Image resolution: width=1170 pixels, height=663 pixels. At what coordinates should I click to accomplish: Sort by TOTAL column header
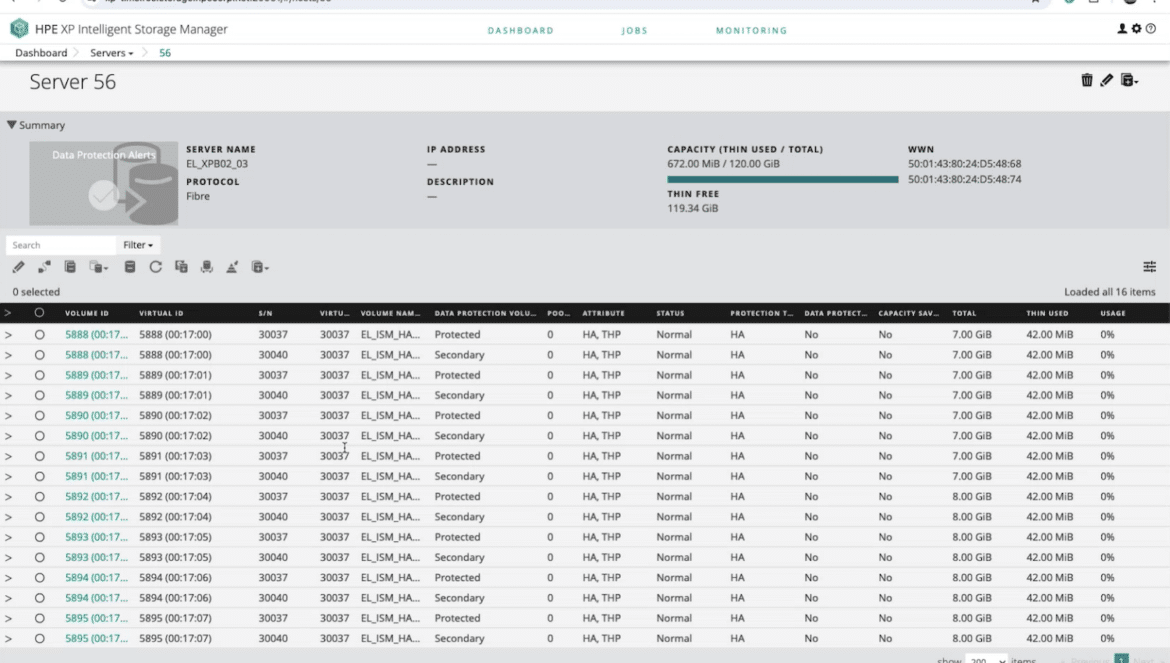964,313
